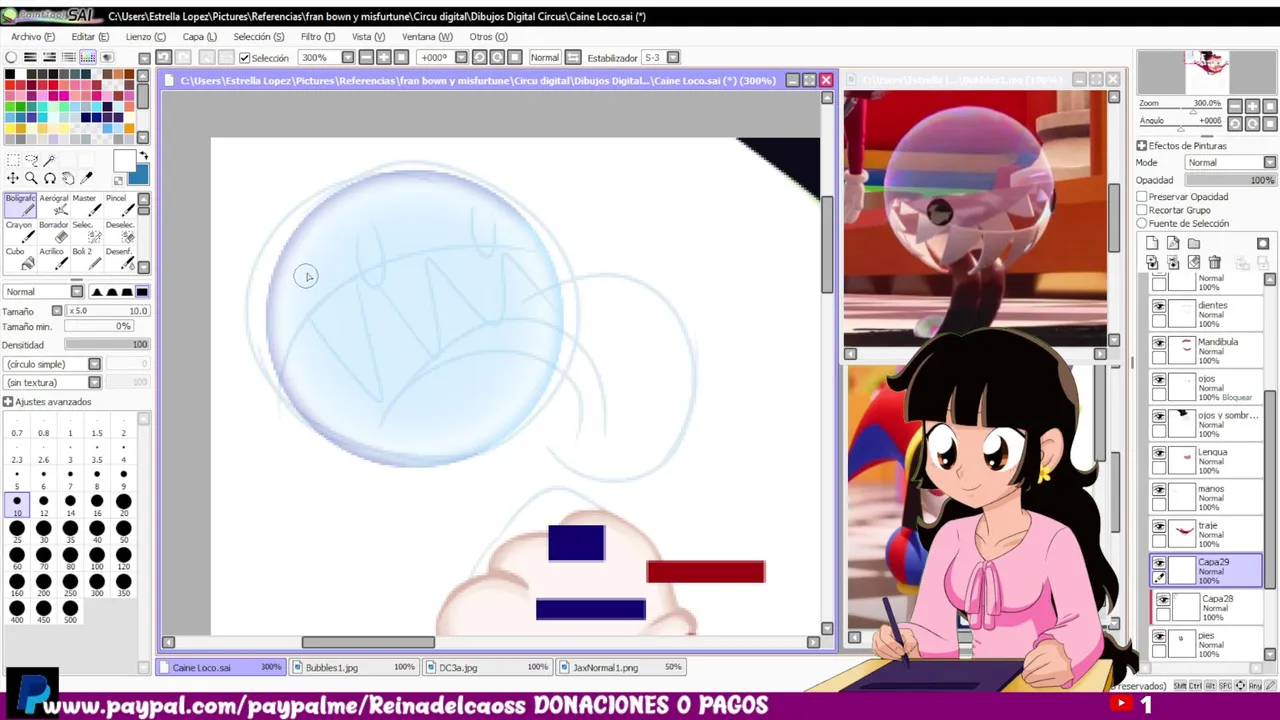Switch to the JaxNormal1.png document tab
The height and width of the screenshot is (720, 1280).
click(622, 667)
